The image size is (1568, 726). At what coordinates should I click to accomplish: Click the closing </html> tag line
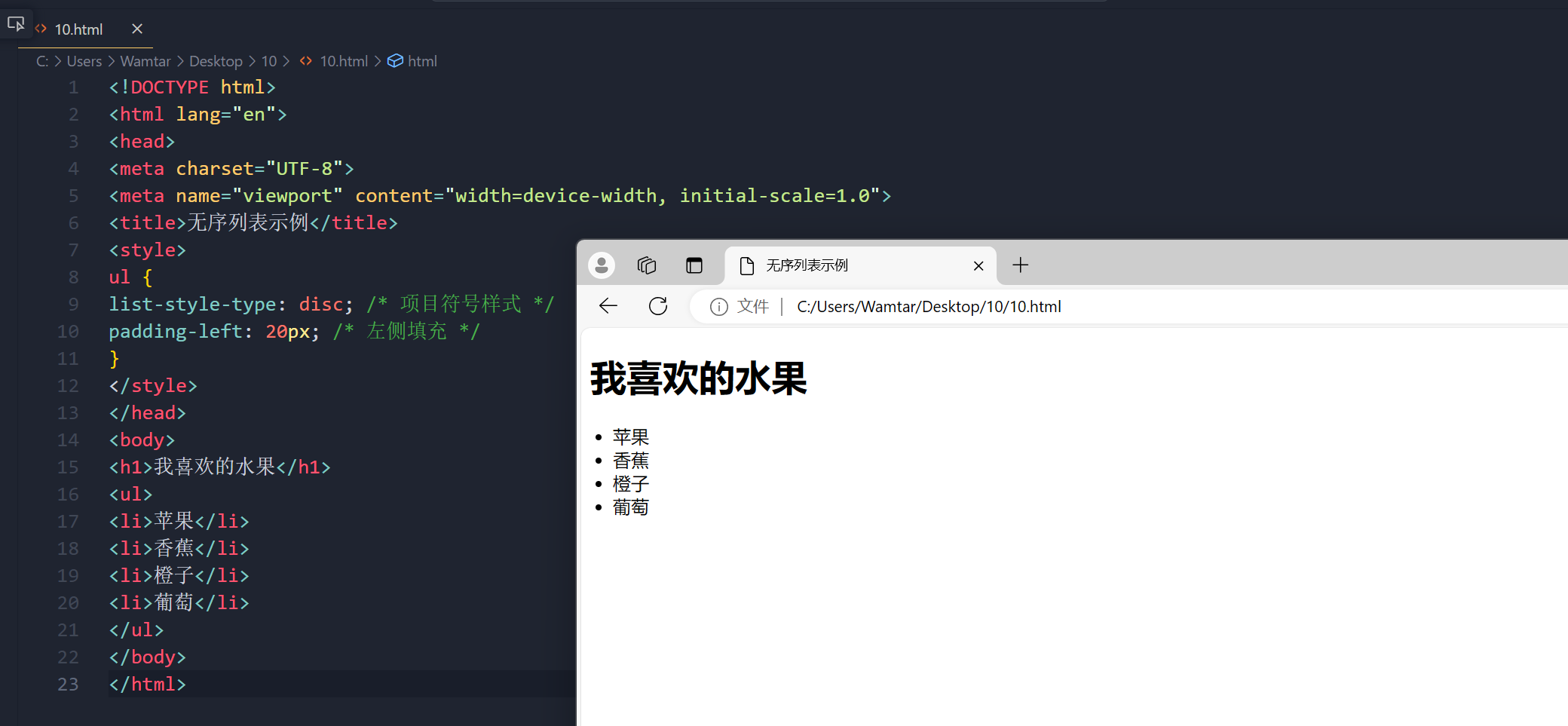(x=147, y=685)
